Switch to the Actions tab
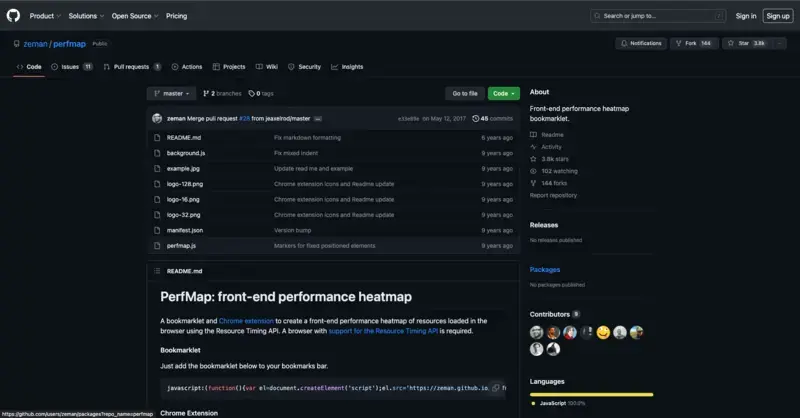Viewport: 800px width, 418px height. 187,67
